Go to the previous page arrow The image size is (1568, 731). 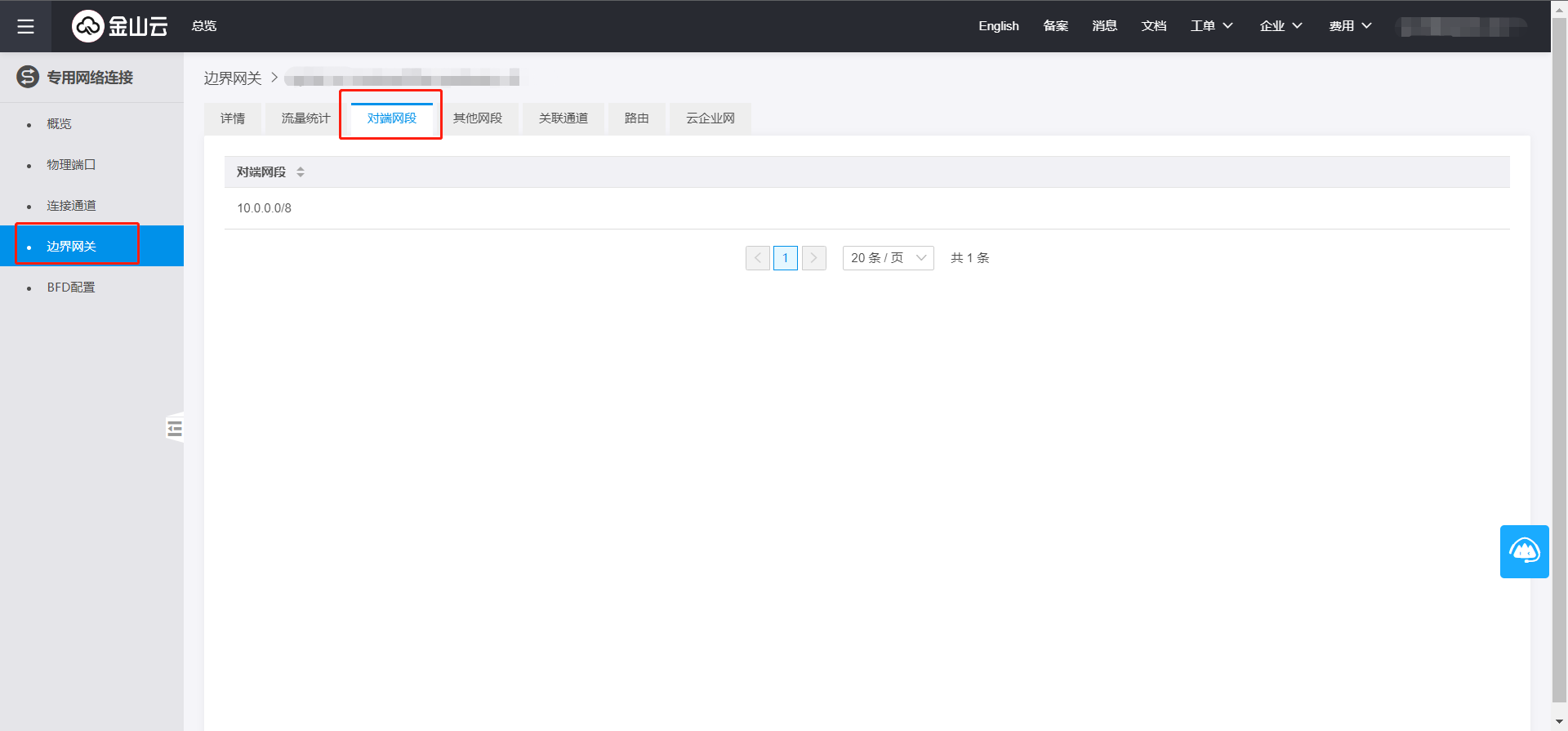click(x=758, y=258)
